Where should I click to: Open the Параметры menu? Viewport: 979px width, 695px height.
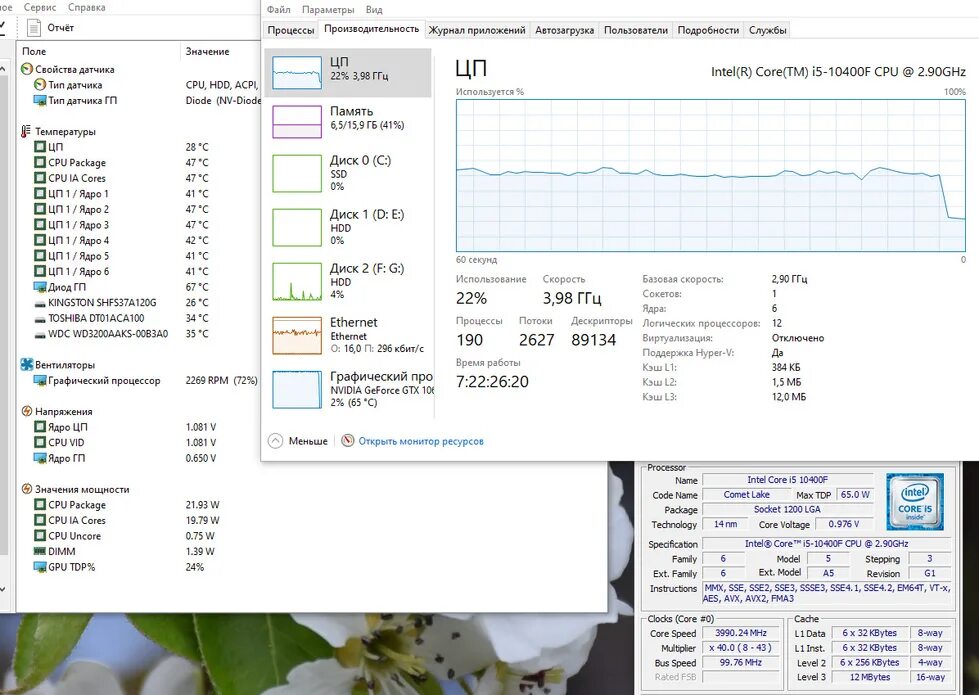coord(328,10)
